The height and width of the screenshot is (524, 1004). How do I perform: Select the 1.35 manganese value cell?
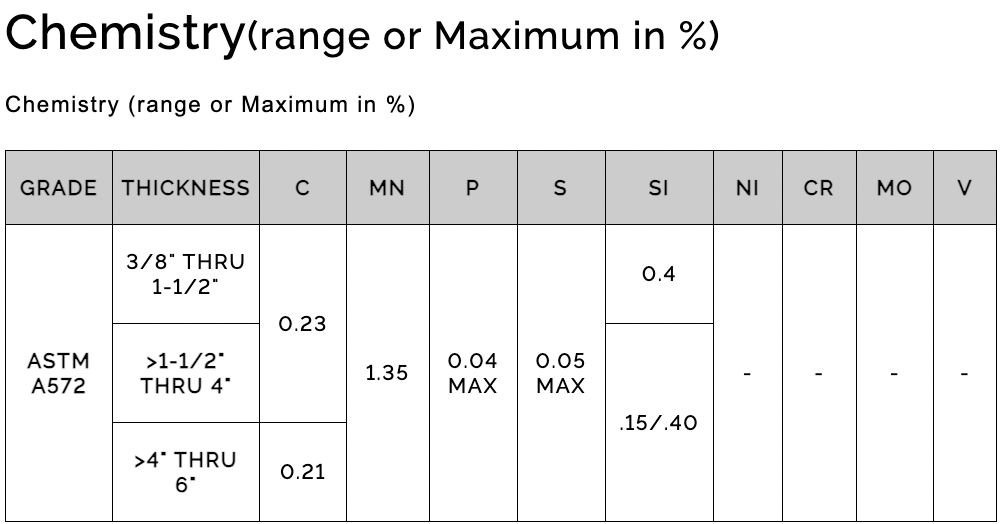click(387, 373)
